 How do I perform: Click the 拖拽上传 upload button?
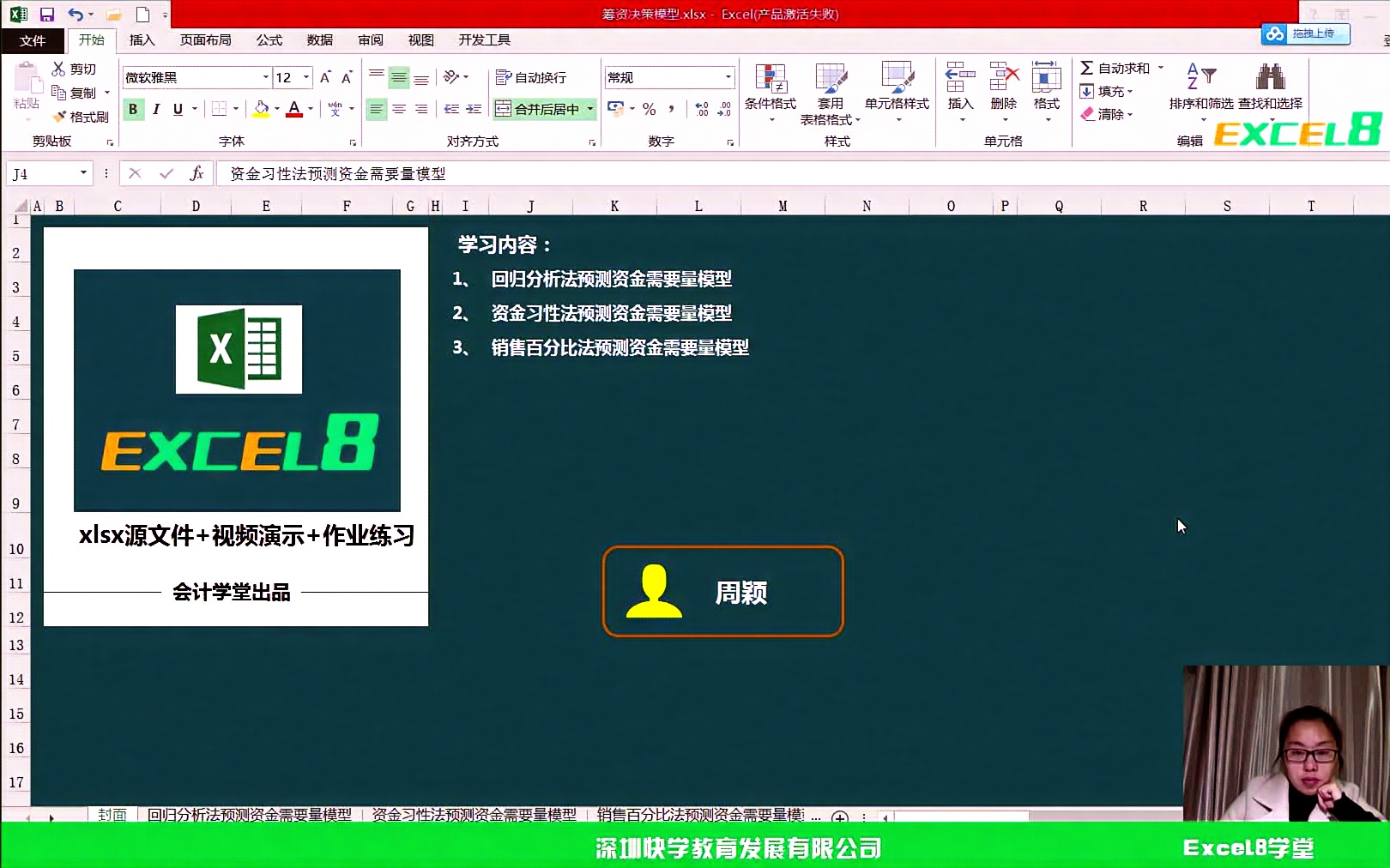point(1306,33)
